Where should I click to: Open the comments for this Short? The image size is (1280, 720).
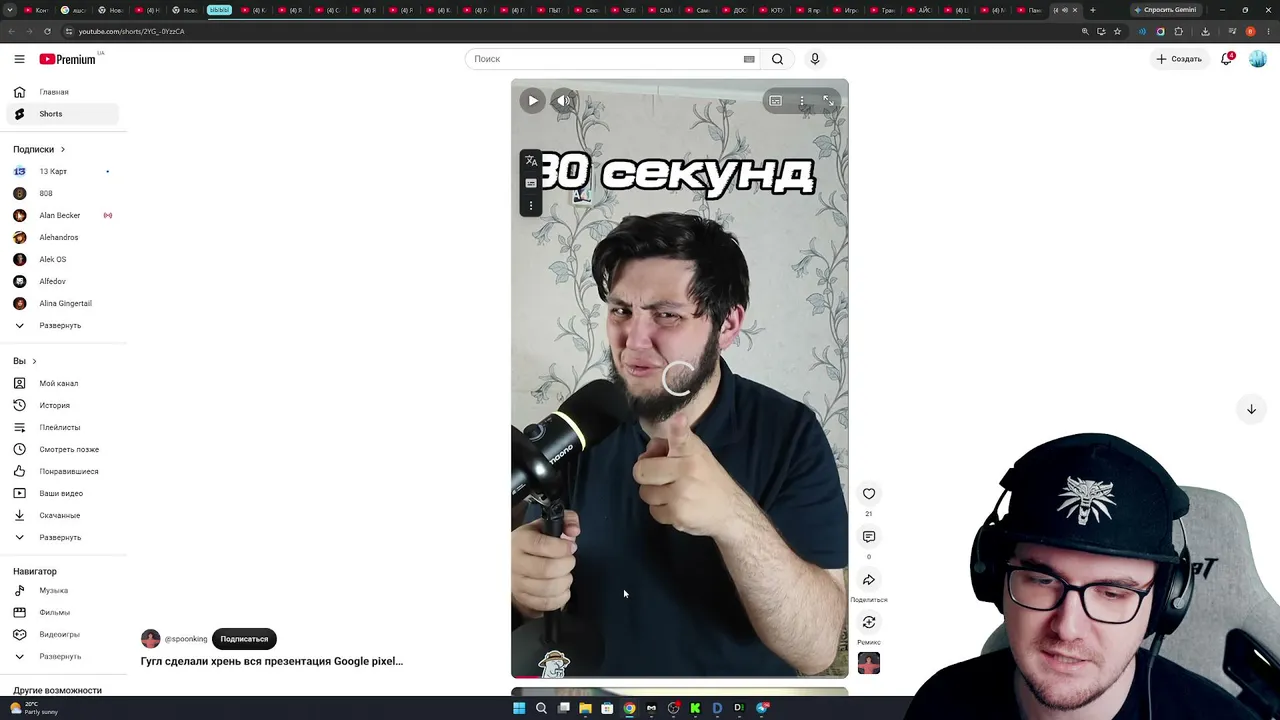pos(869,537)
